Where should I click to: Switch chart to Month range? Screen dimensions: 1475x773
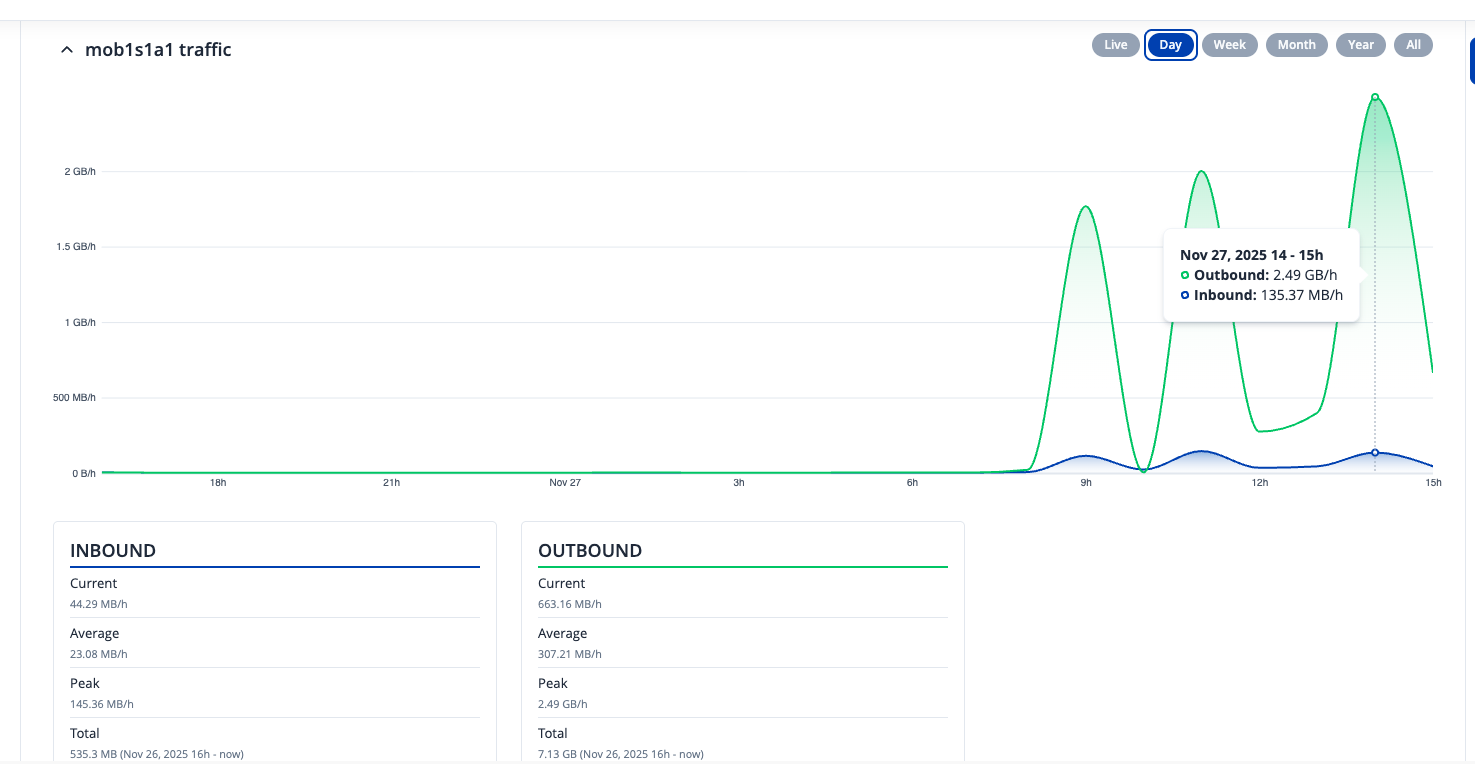tap(1296, 45)
